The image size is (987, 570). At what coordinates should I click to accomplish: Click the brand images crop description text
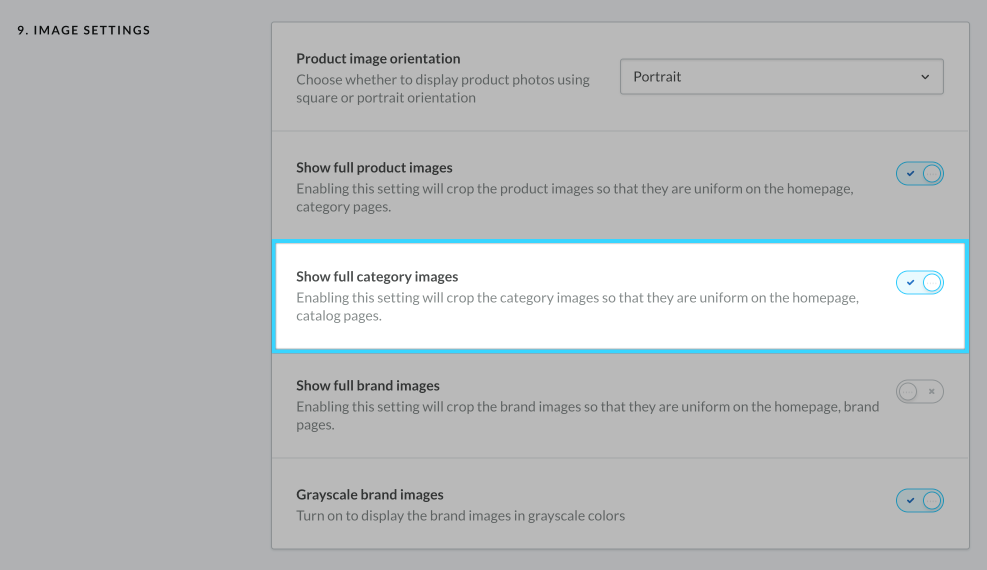coord(587,416)
